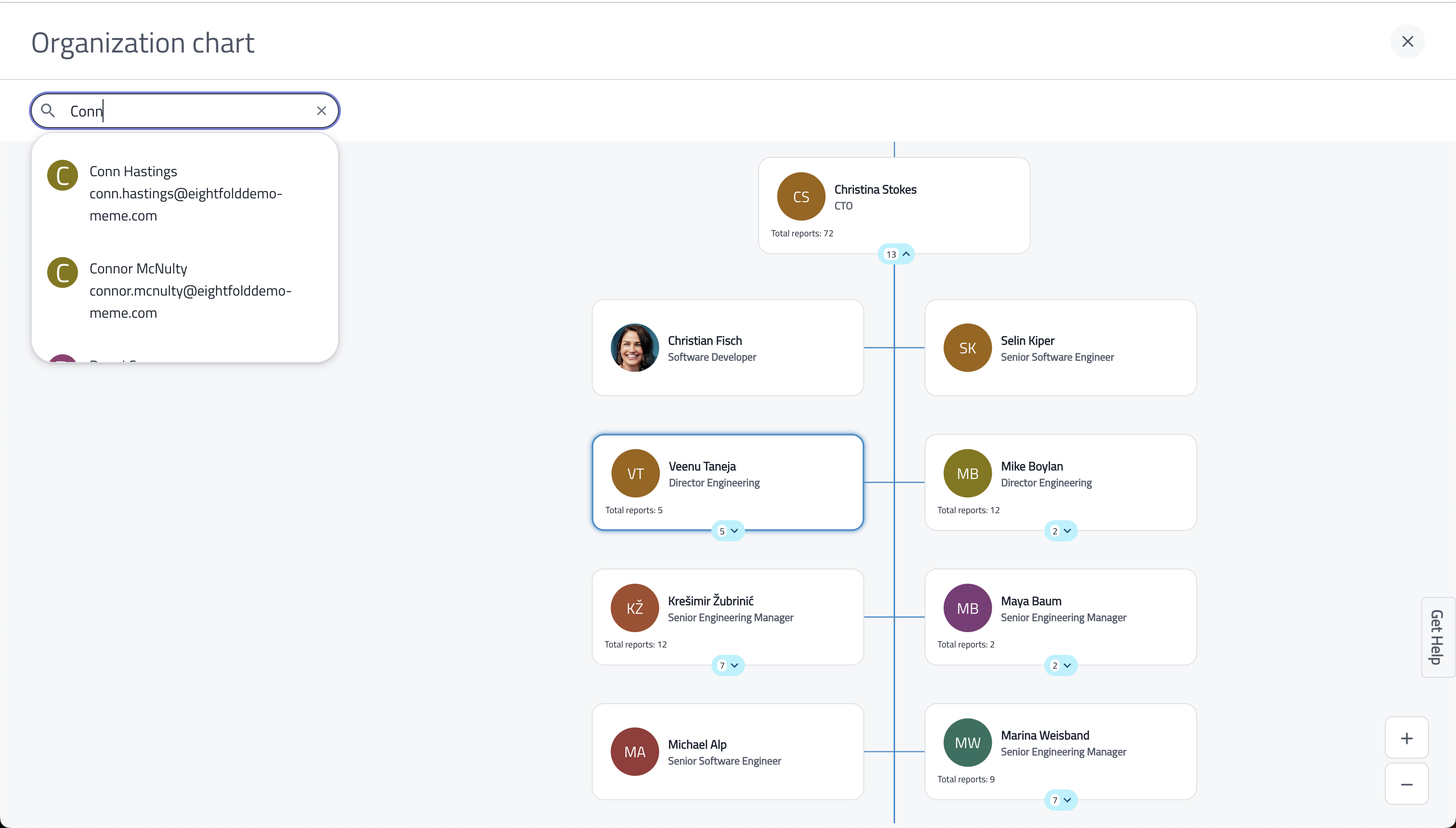The height and width of the screenshot is (828, 1456).
Task: Select Conn Hastings from search results
Action: click(x=185, y=194)
